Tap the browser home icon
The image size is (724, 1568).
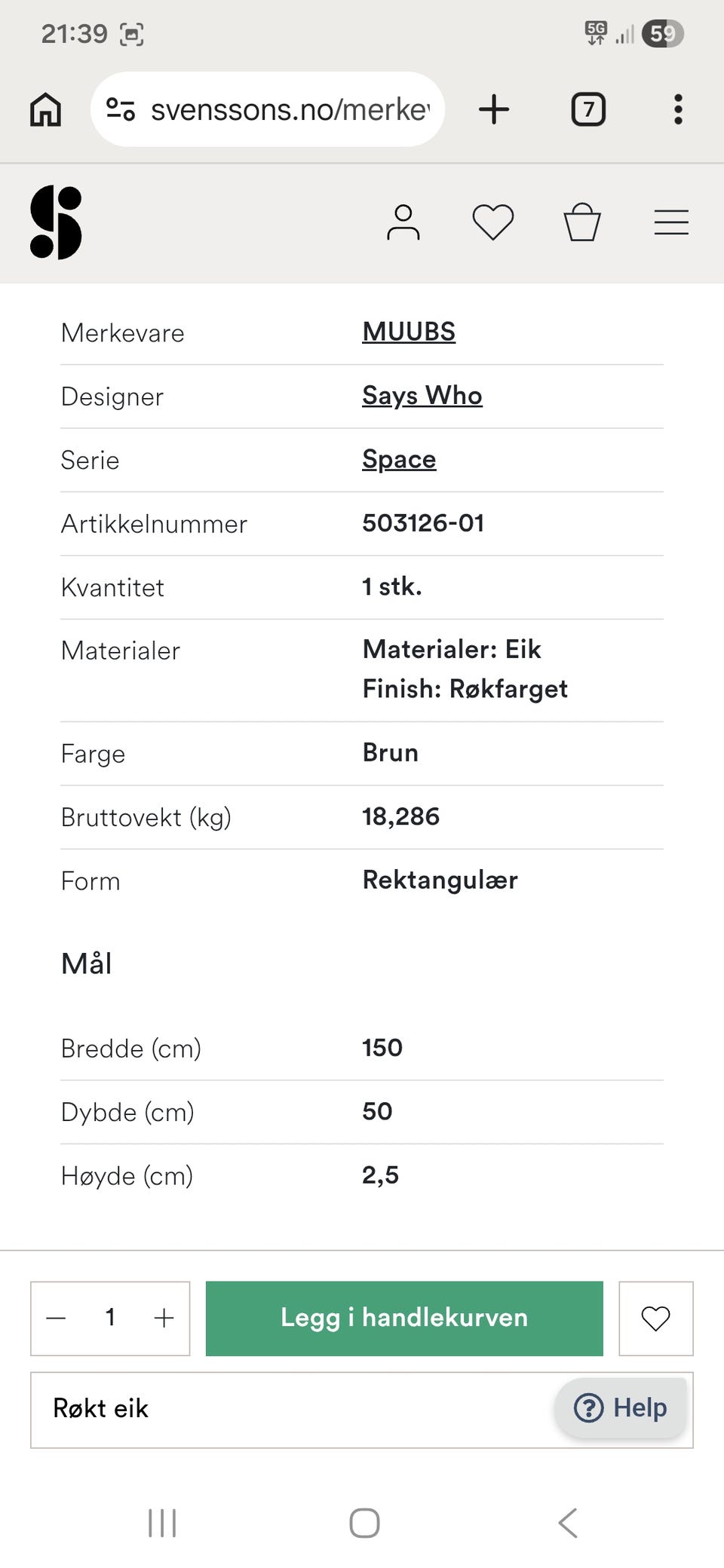(45, 109)
